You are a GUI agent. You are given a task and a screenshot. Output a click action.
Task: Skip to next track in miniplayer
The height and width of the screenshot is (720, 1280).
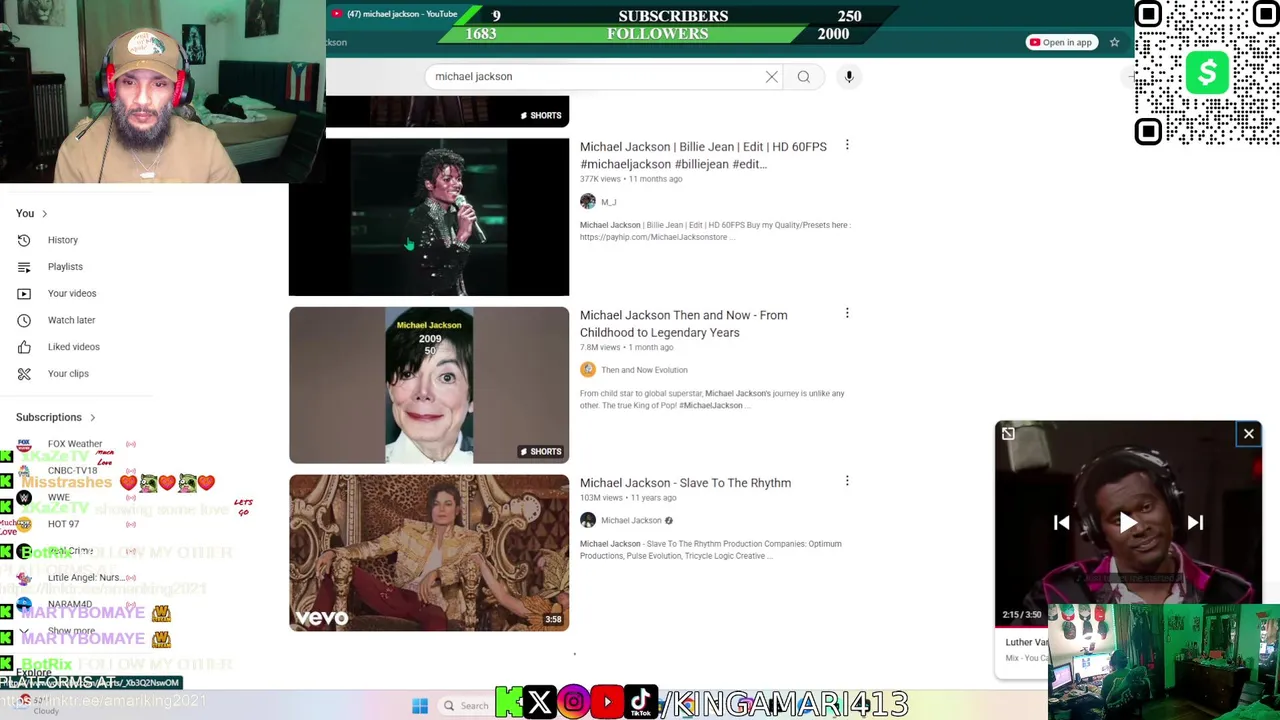pos(1195,522)
